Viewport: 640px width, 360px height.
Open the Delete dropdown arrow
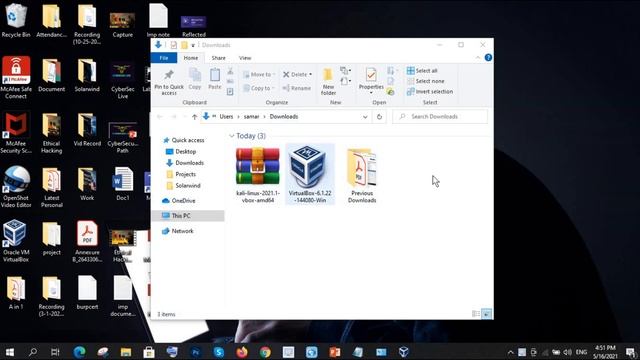[x=311, y=74]
